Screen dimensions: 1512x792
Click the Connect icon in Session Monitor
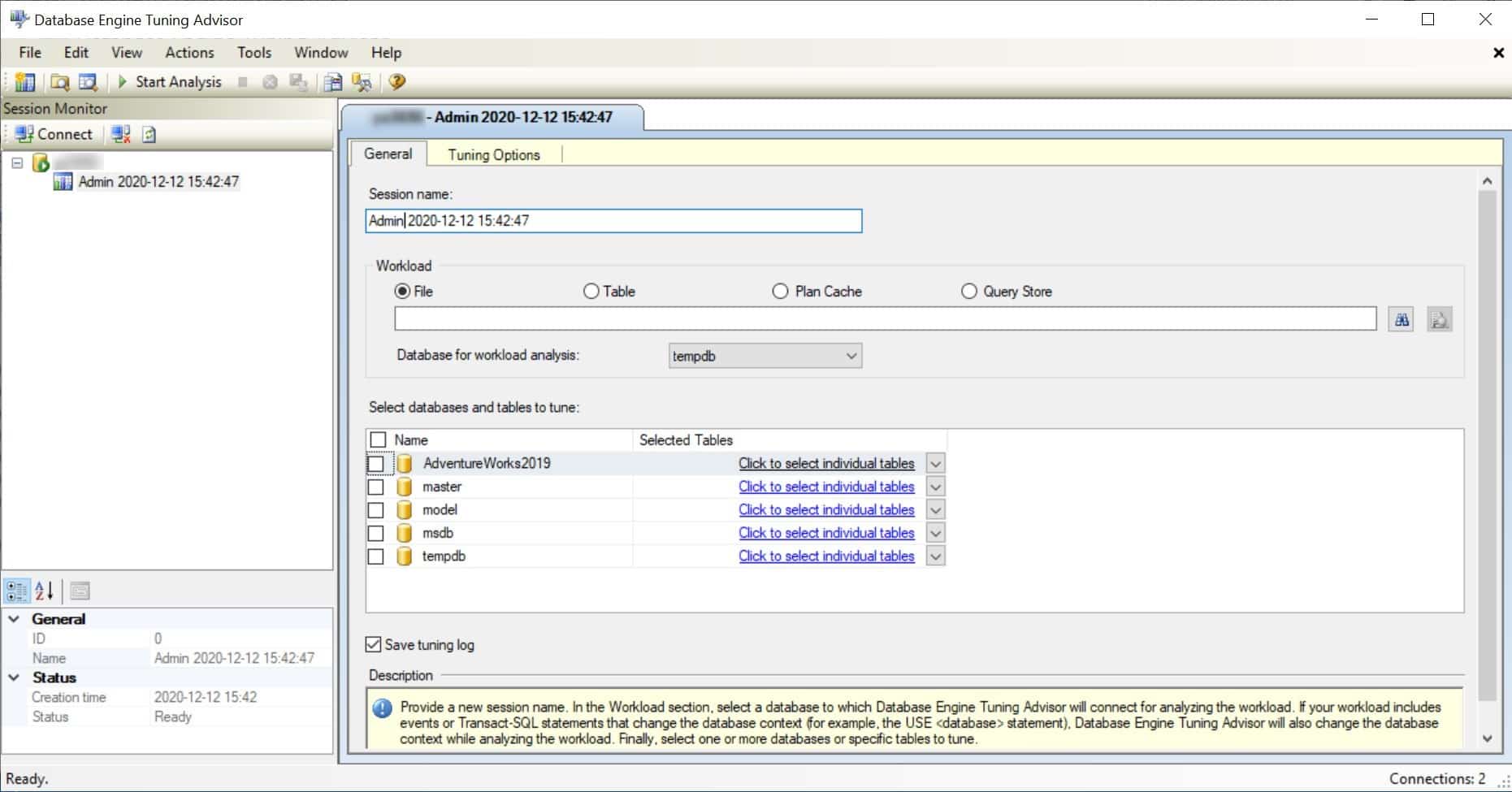tap(25, 134)
